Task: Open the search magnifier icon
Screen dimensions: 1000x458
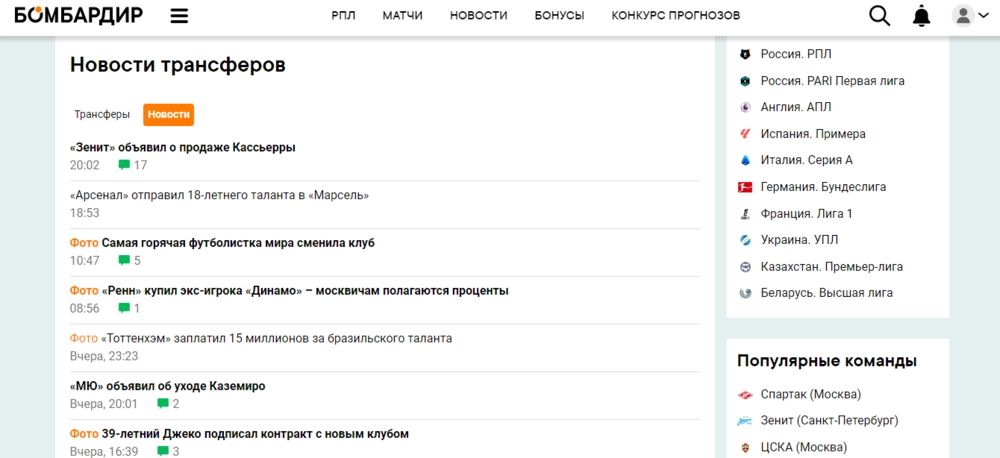Action: [x=879, y=15]
